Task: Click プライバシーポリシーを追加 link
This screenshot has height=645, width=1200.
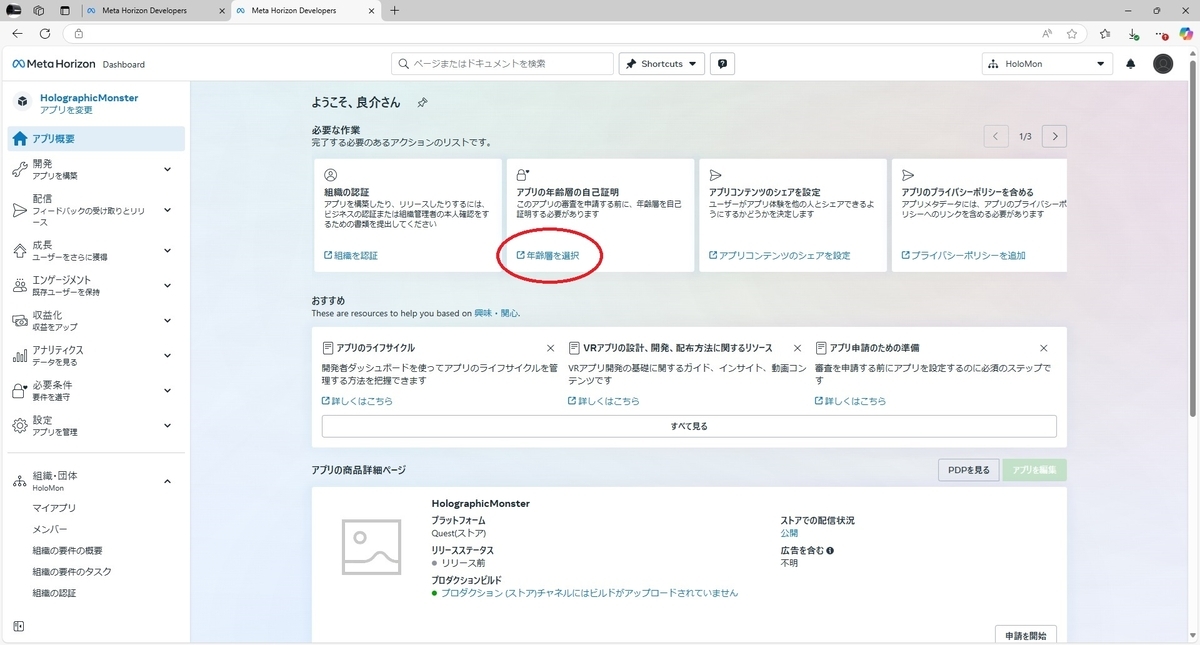Action: [963, 256]
